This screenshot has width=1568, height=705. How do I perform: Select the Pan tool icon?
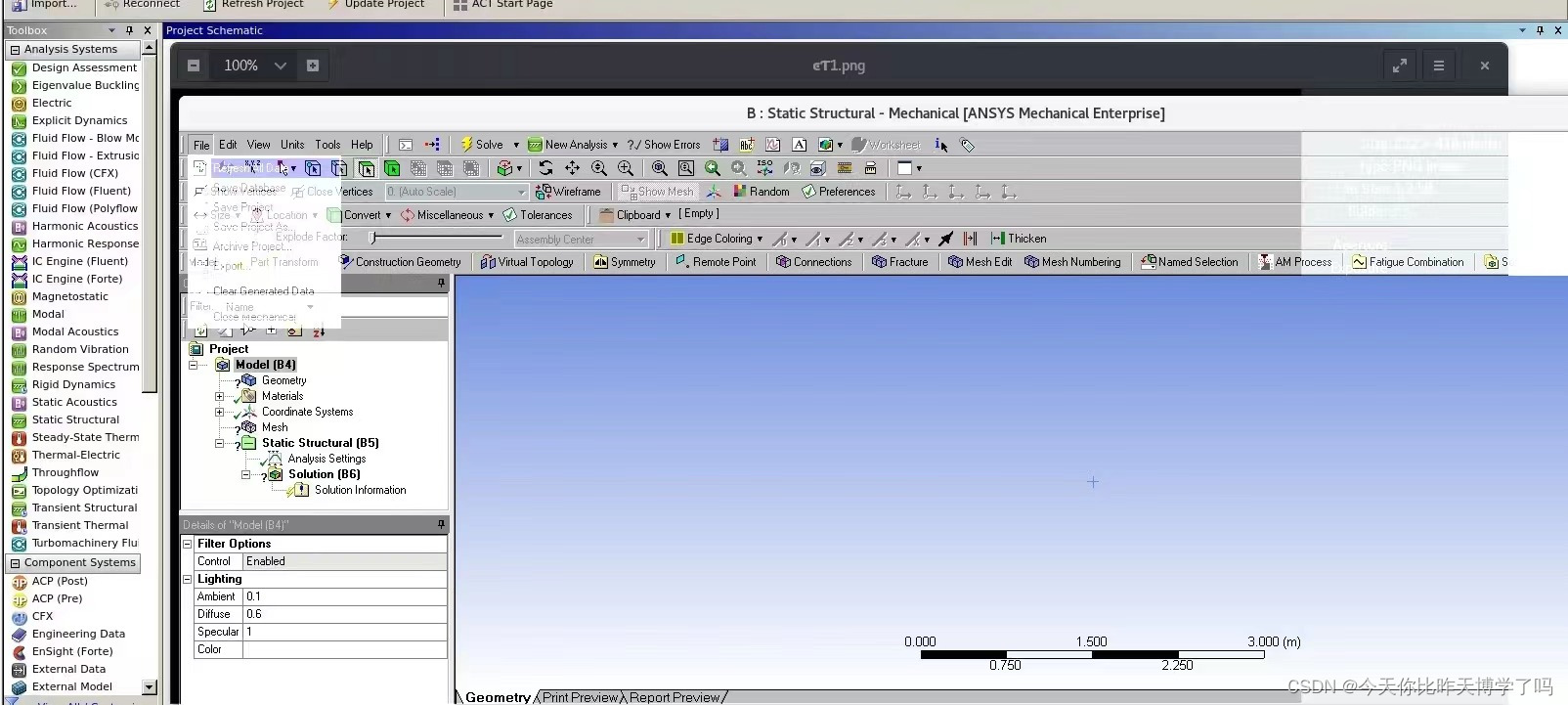coord(572,168)
